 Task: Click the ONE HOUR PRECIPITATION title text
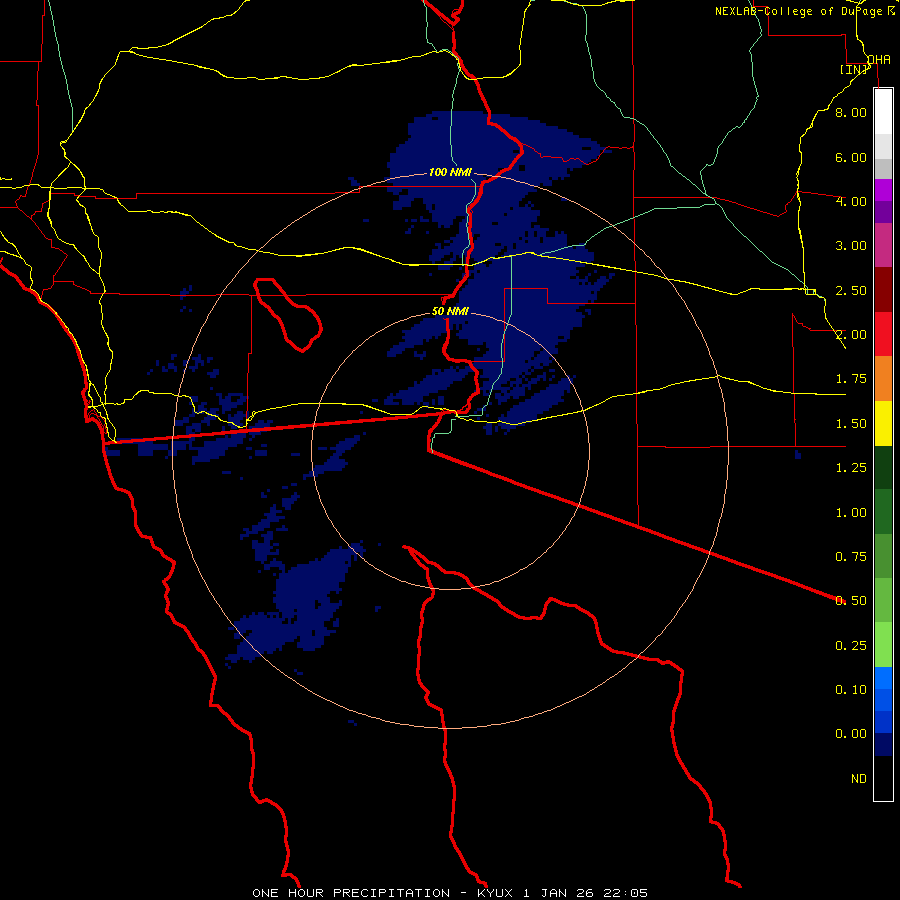coord(351,893)
